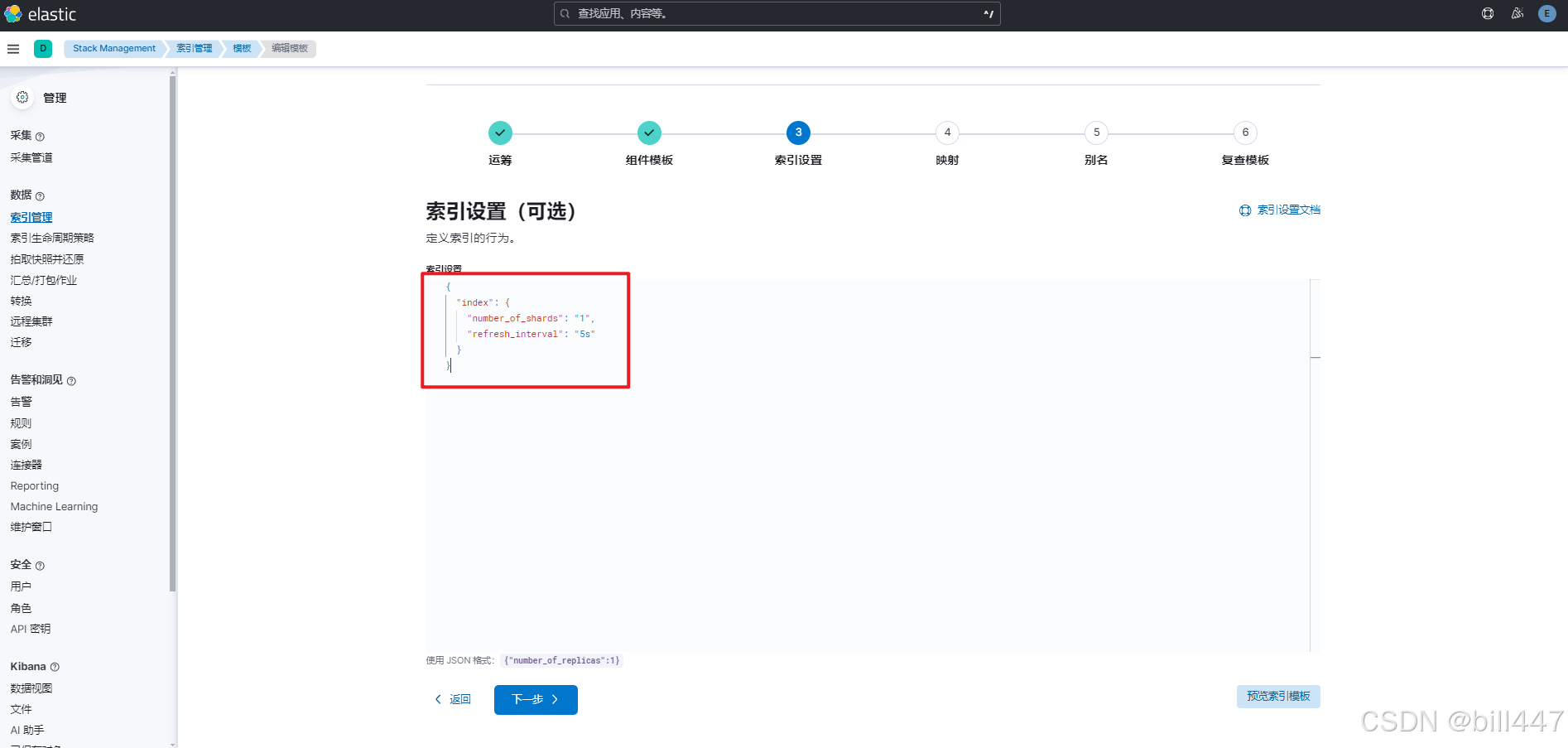The height and width of the screenshot is (748, 1568).
Task: Click Stack Management breadcrumb
Action: 113,48
